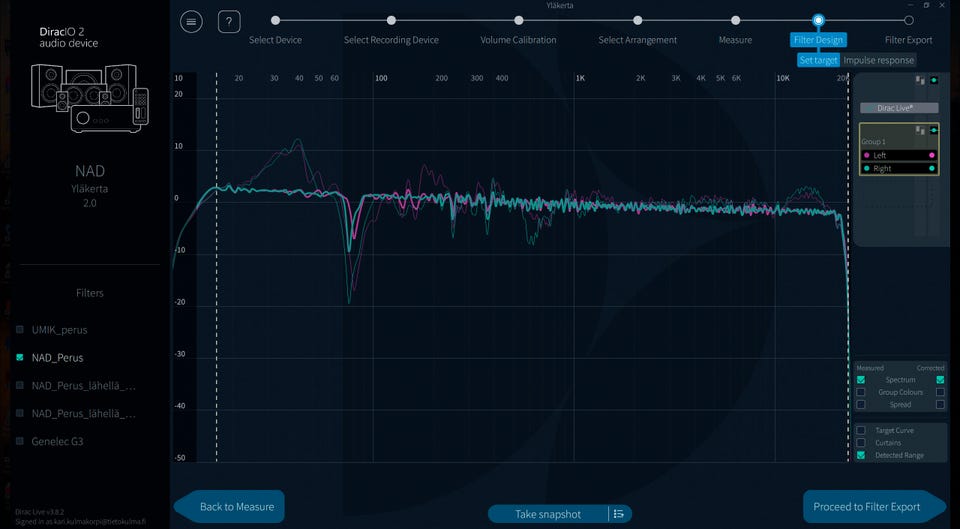Click Proceed to Filter Export button
Viewport: 960px width, 529px height.
click(875, 506)
